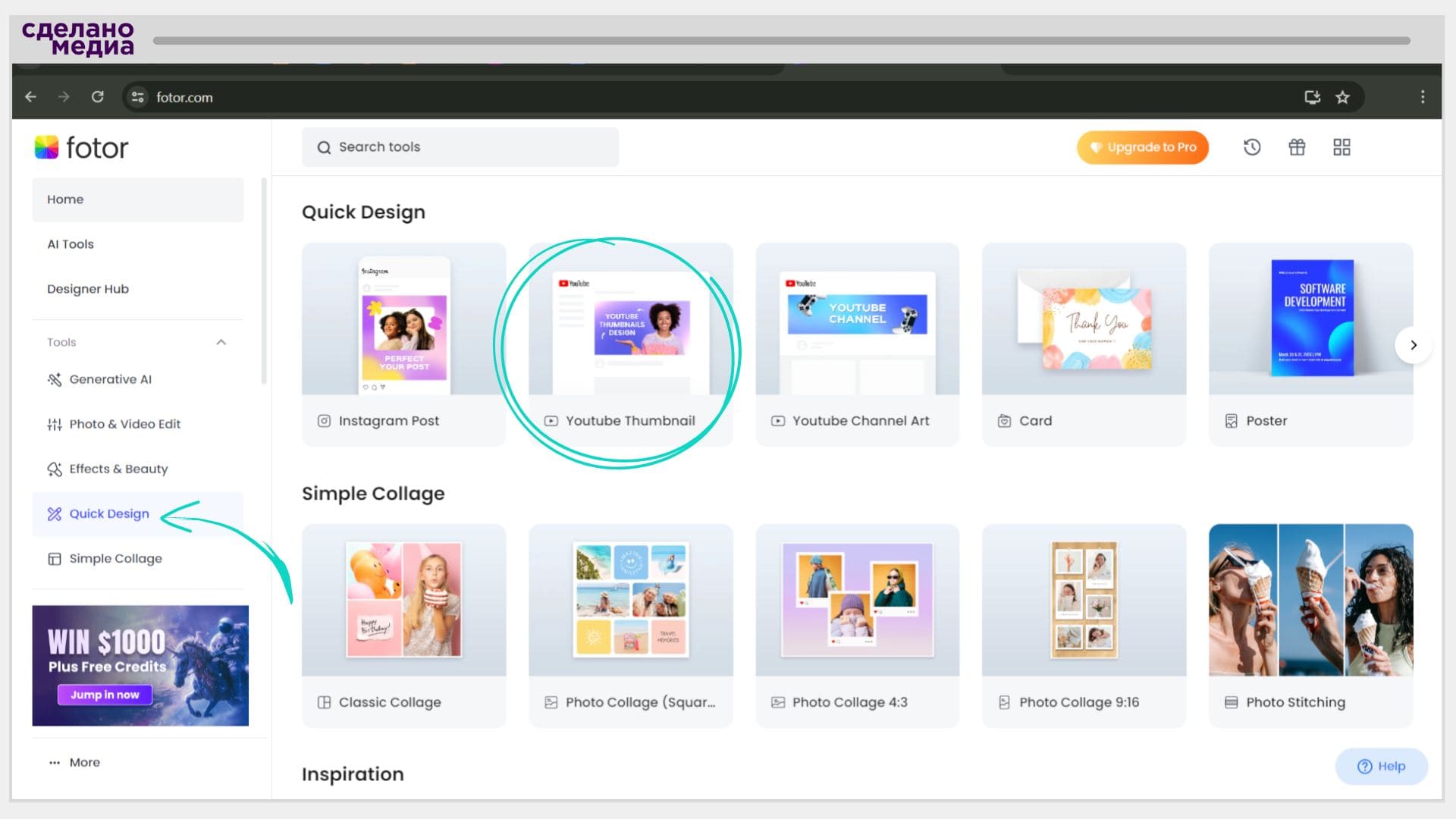The image size is (1456, 819).
Task: Open the Classic Collage thumbnail
Action: [x=403, y=600]
